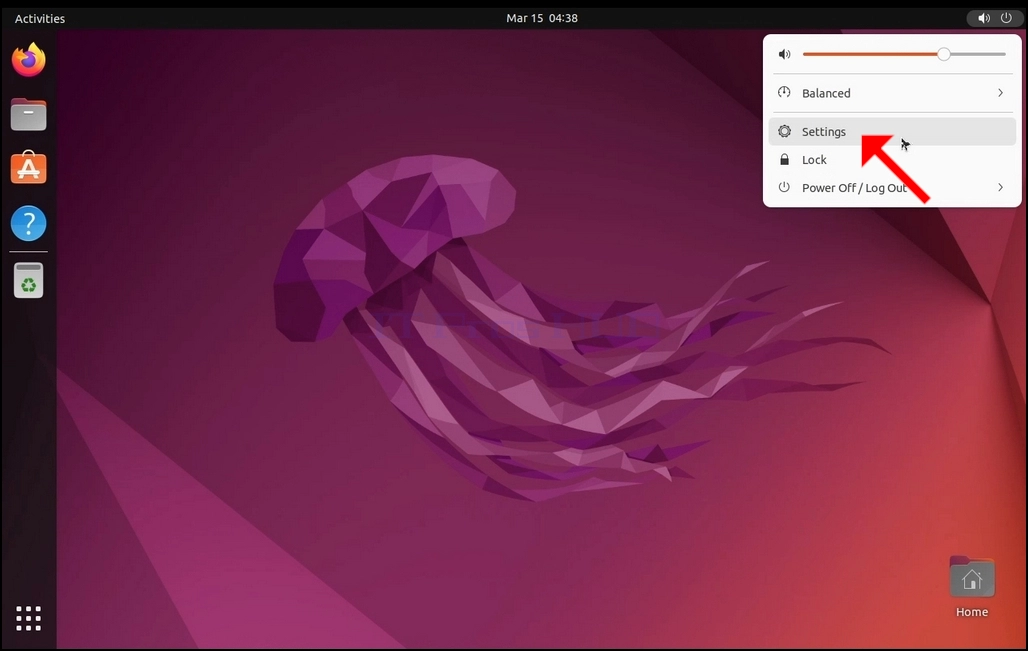Image resolution: width=1028 pixels, height=651 pixels.
Task: Open the Home folder desktop icon
Action: click(x=972, y=587)
